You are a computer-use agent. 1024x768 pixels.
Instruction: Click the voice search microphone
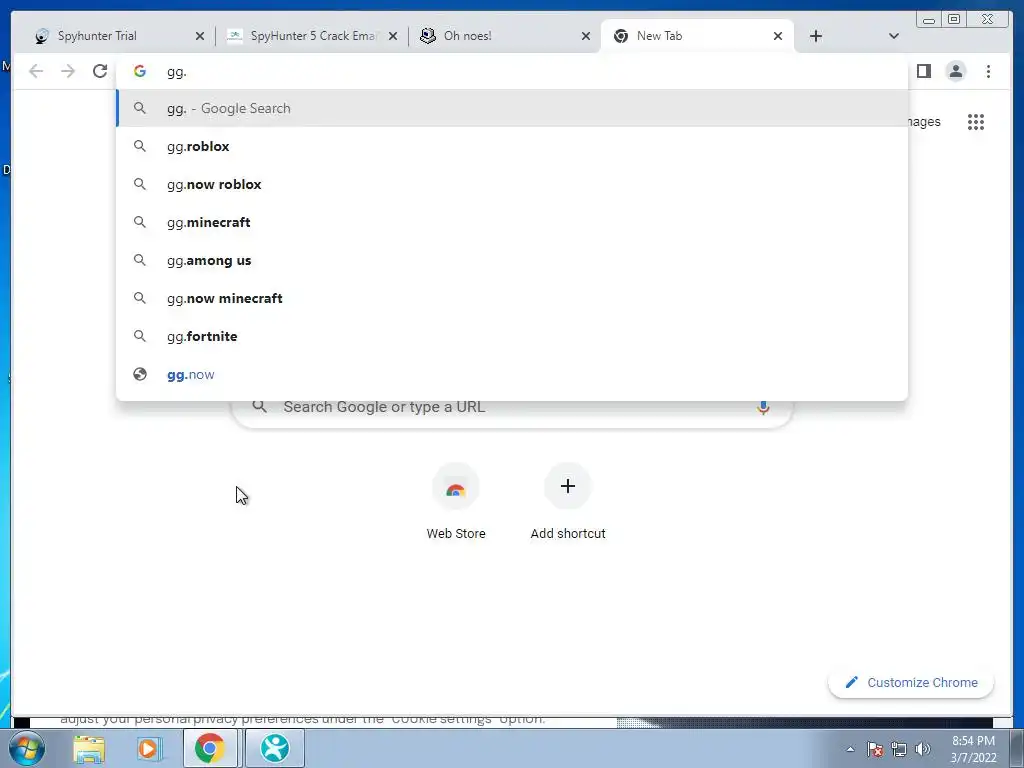click(x=763, y=407)
